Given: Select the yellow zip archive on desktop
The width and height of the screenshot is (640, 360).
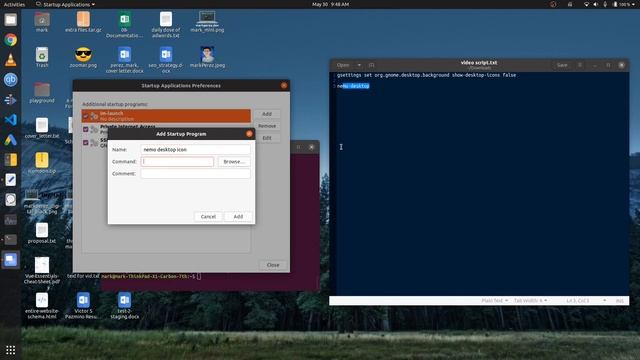Looking at the screenshot, I should [x=42, y=162].
